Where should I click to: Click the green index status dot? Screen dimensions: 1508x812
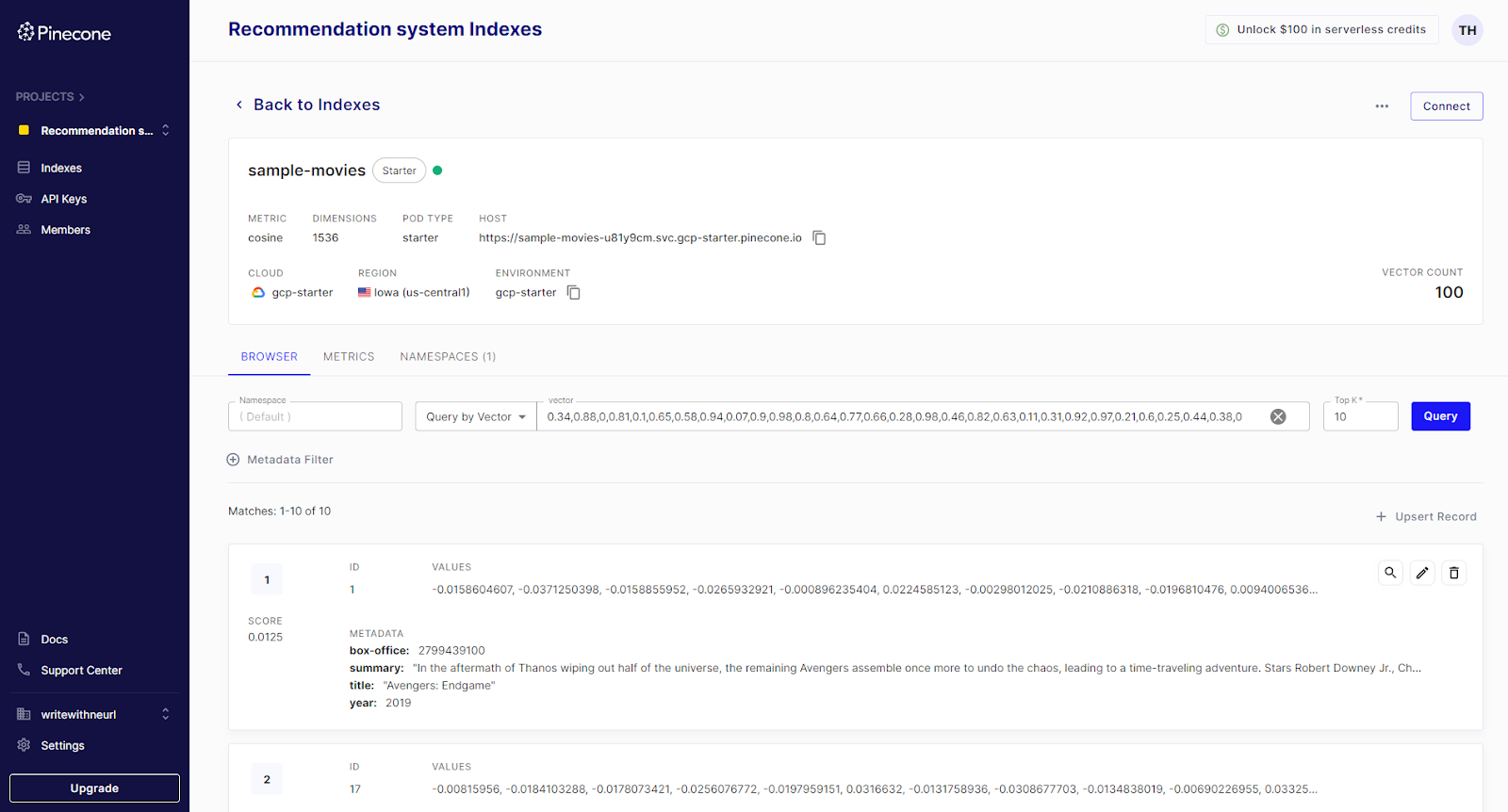(437, 171)
